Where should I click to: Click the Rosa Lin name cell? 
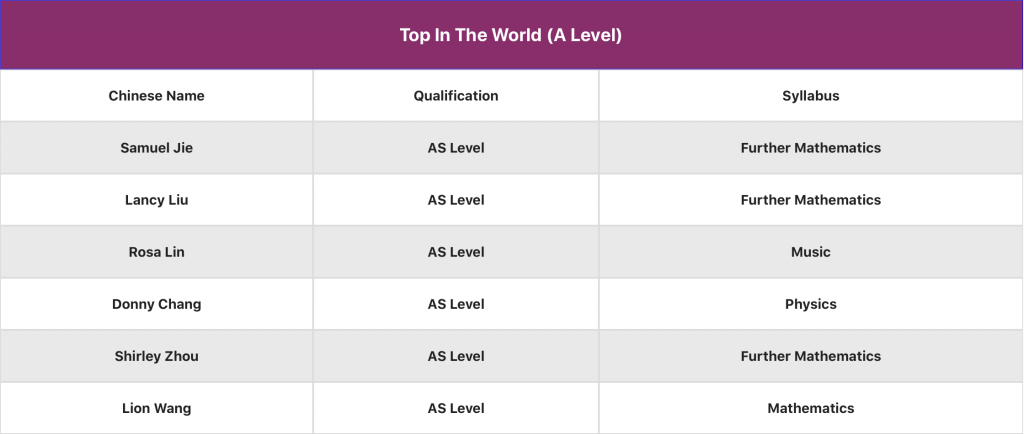[x=157, y=252]
